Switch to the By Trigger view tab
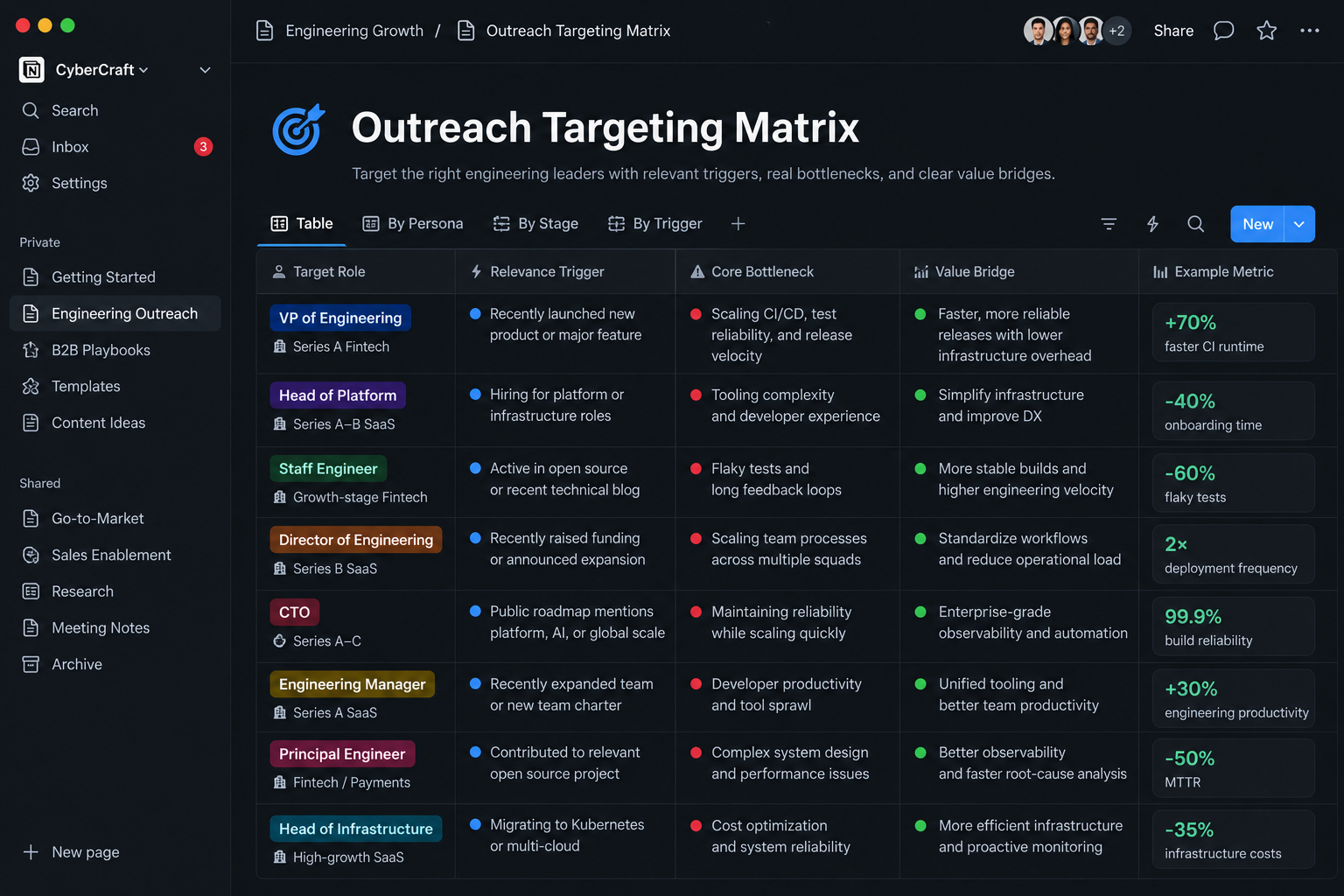Viewport: 1344px width, 896px height. pyautogui.click(x=655, y=224)
